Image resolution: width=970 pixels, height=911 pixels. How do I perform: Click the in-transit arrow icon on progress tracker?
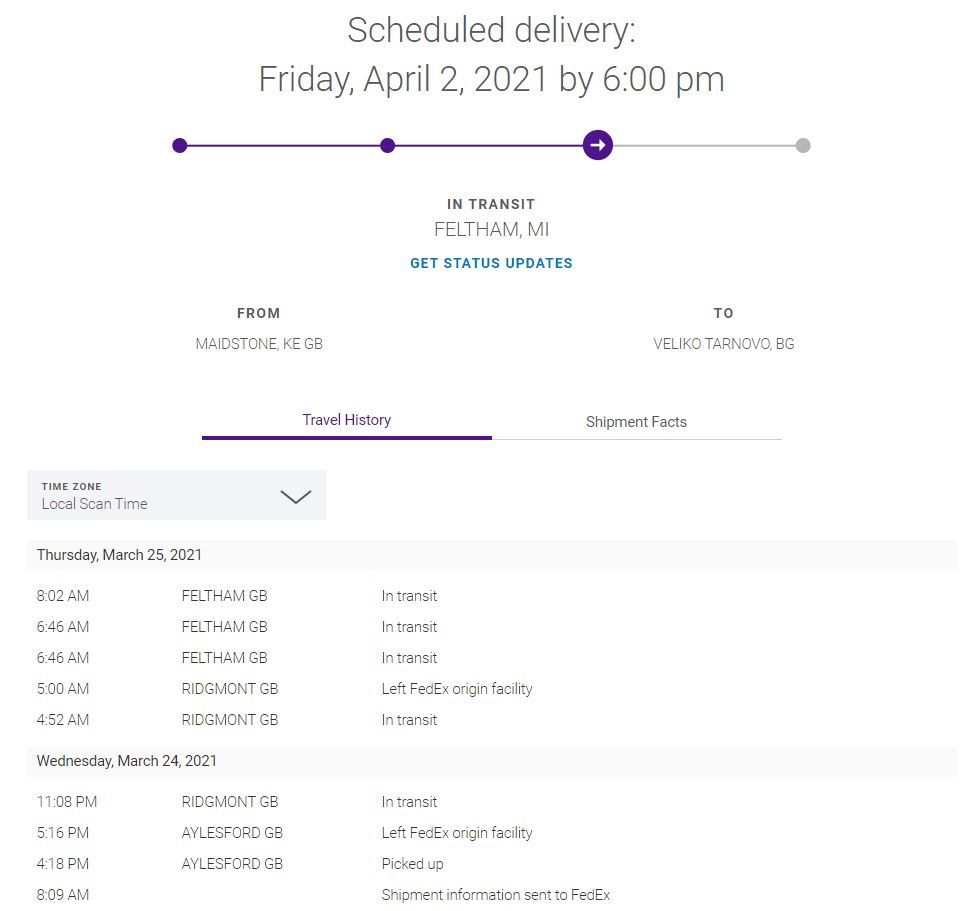coord(598,145)
